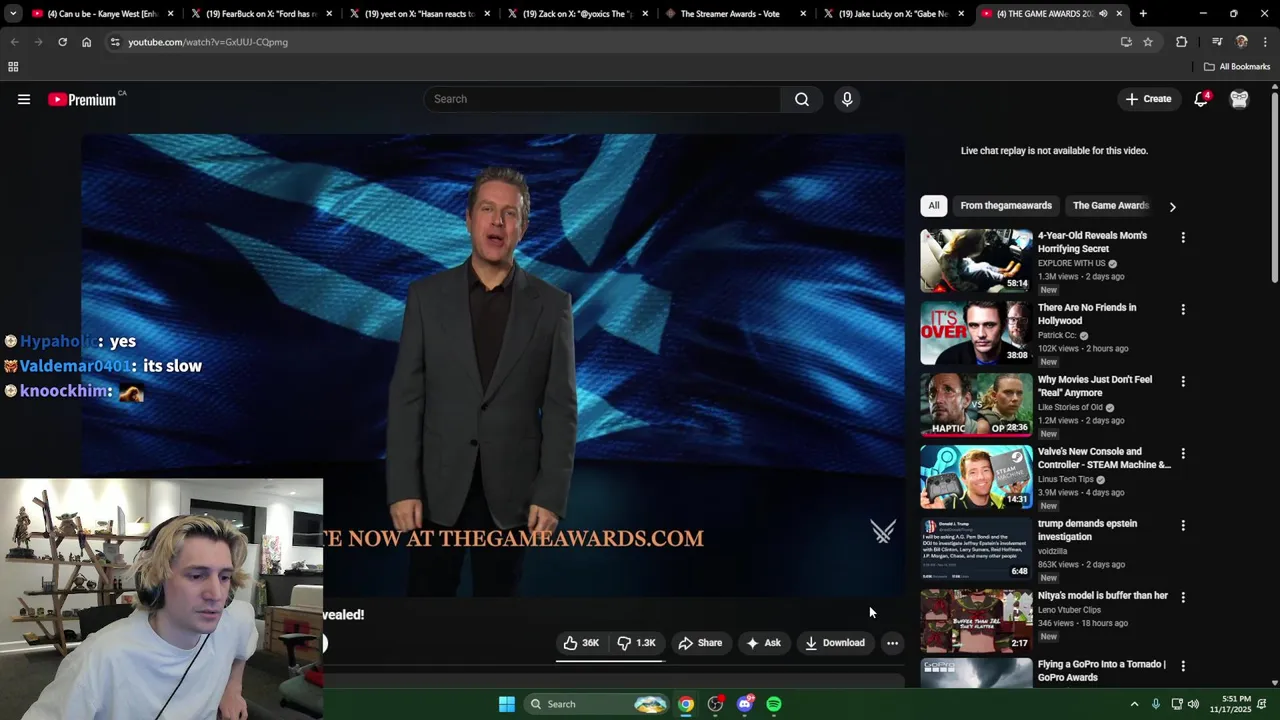Open more actions ellipsis under video
This screenshot has width=1280, height=720.
(x=892, y=643)
